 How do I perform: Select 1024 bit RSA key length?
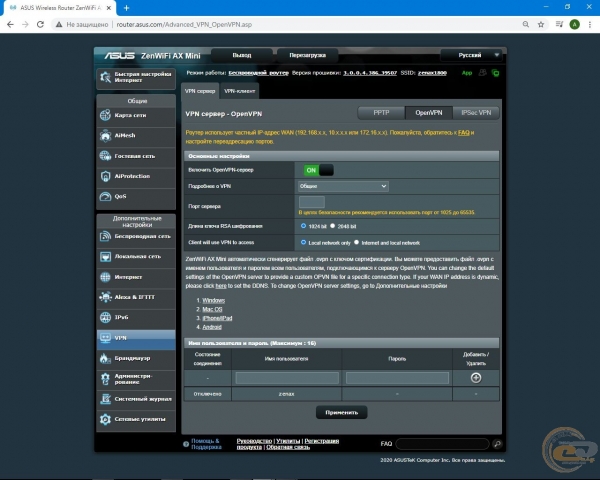[303, 226]
